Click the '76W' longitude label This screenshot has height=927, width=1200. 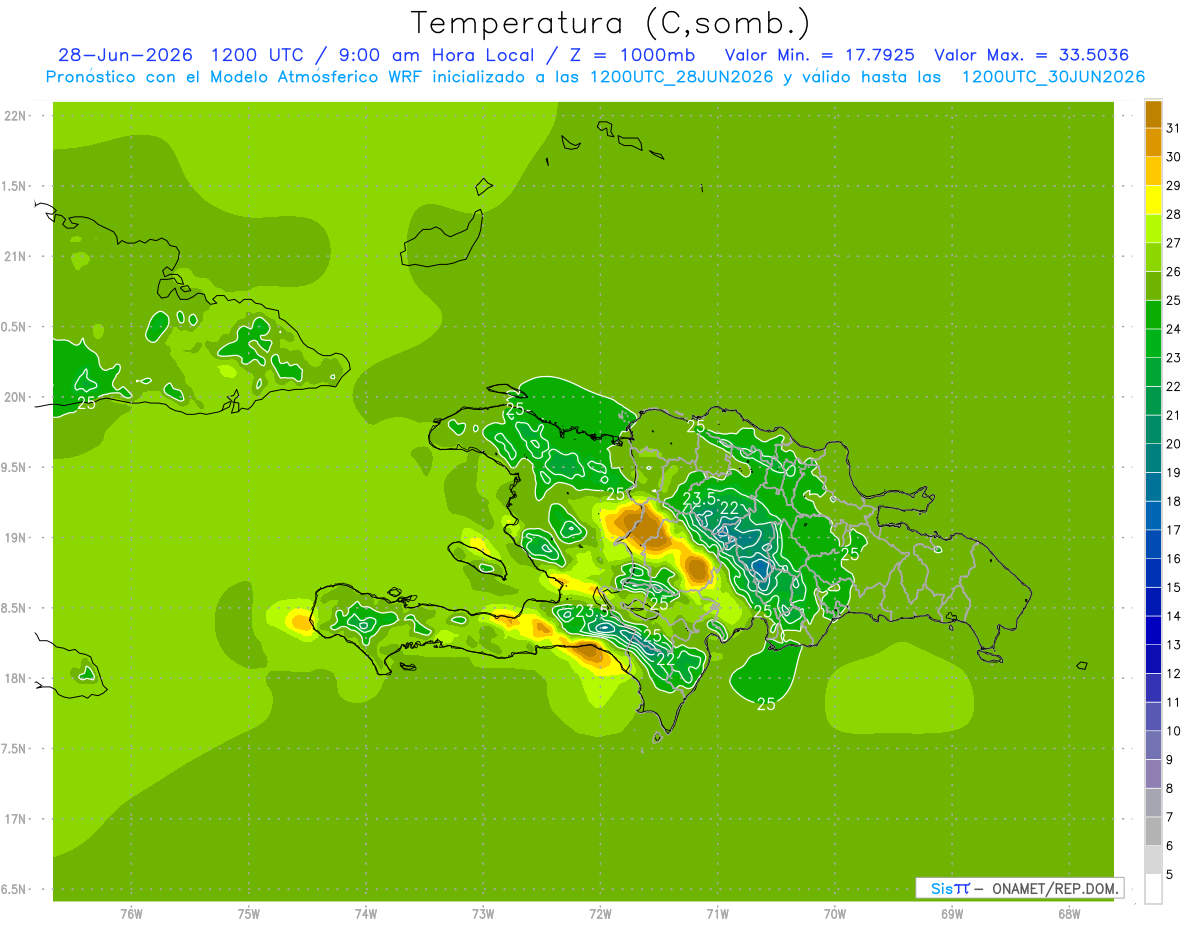[x=131, y=914]
